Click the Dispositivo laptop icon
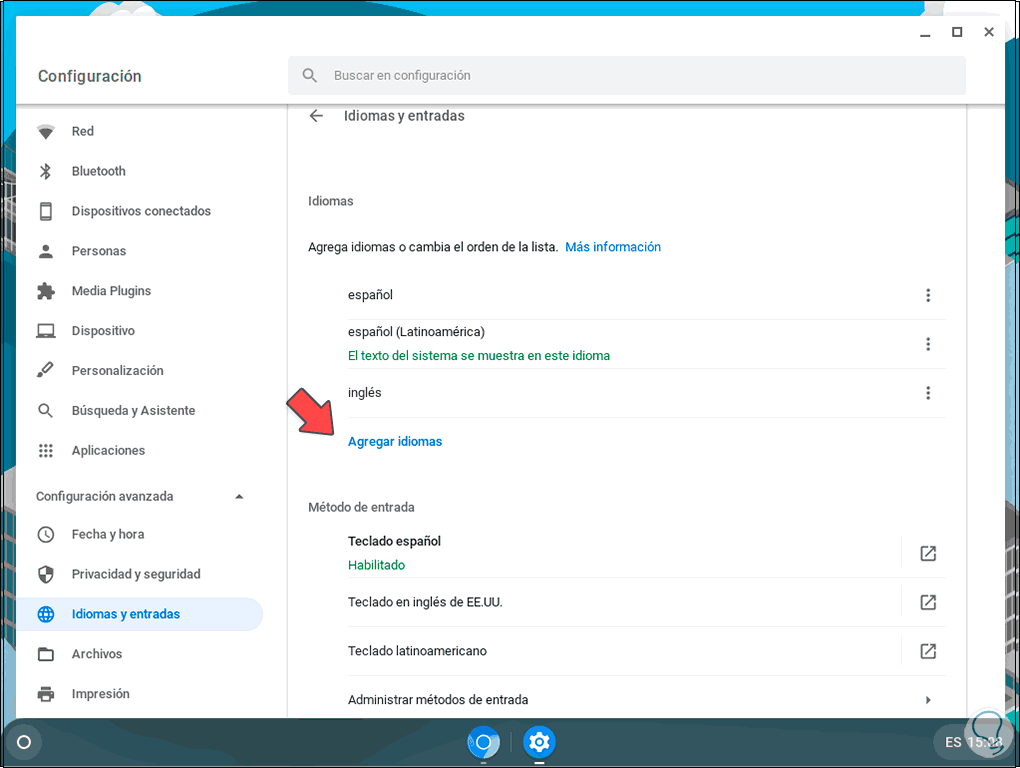 pos(46,331)
